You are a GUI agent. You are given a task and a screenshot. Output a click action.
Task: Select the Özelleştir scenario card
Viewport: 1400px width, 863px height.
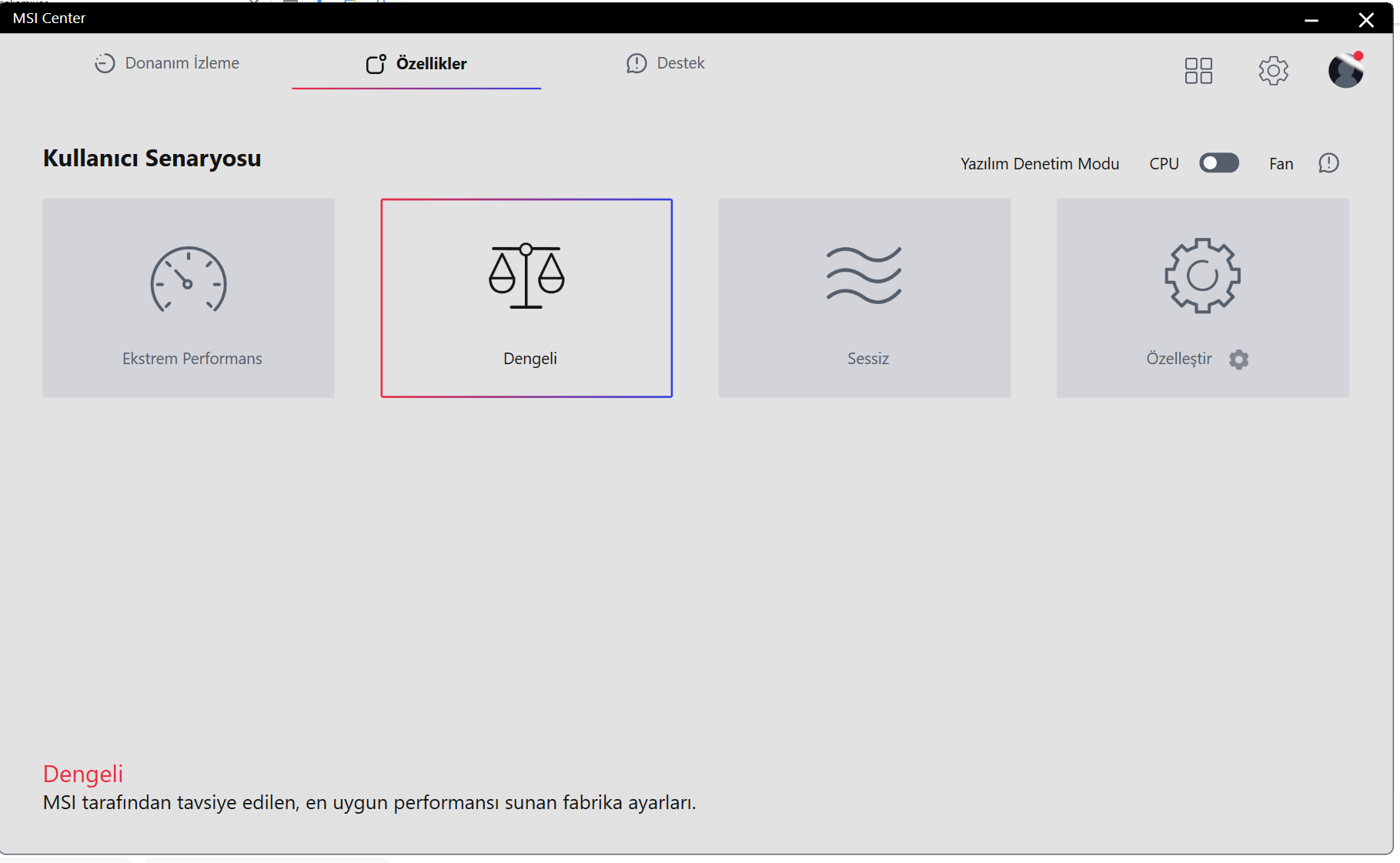[1202, 298]
